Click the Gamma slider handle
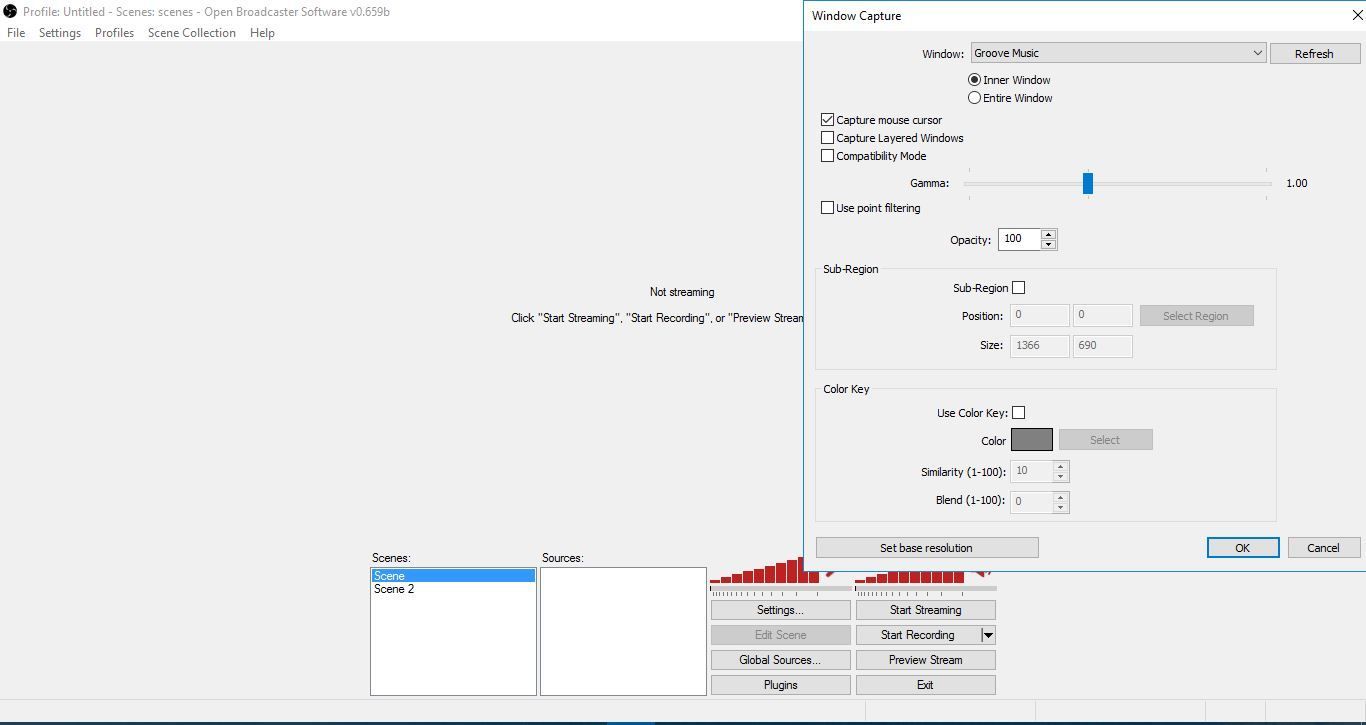 tap(1089, 183)
